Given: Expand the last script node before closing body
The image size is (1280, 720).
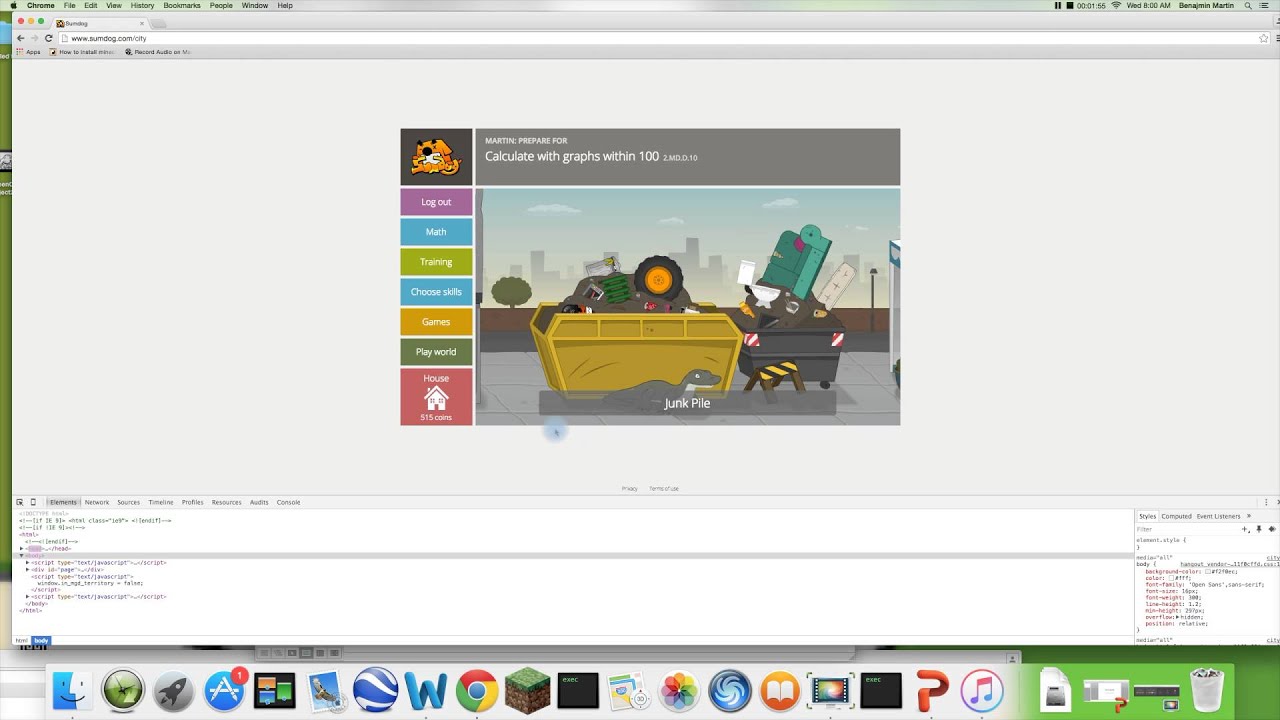Looking at the screenshot, I should coord(28,597).
